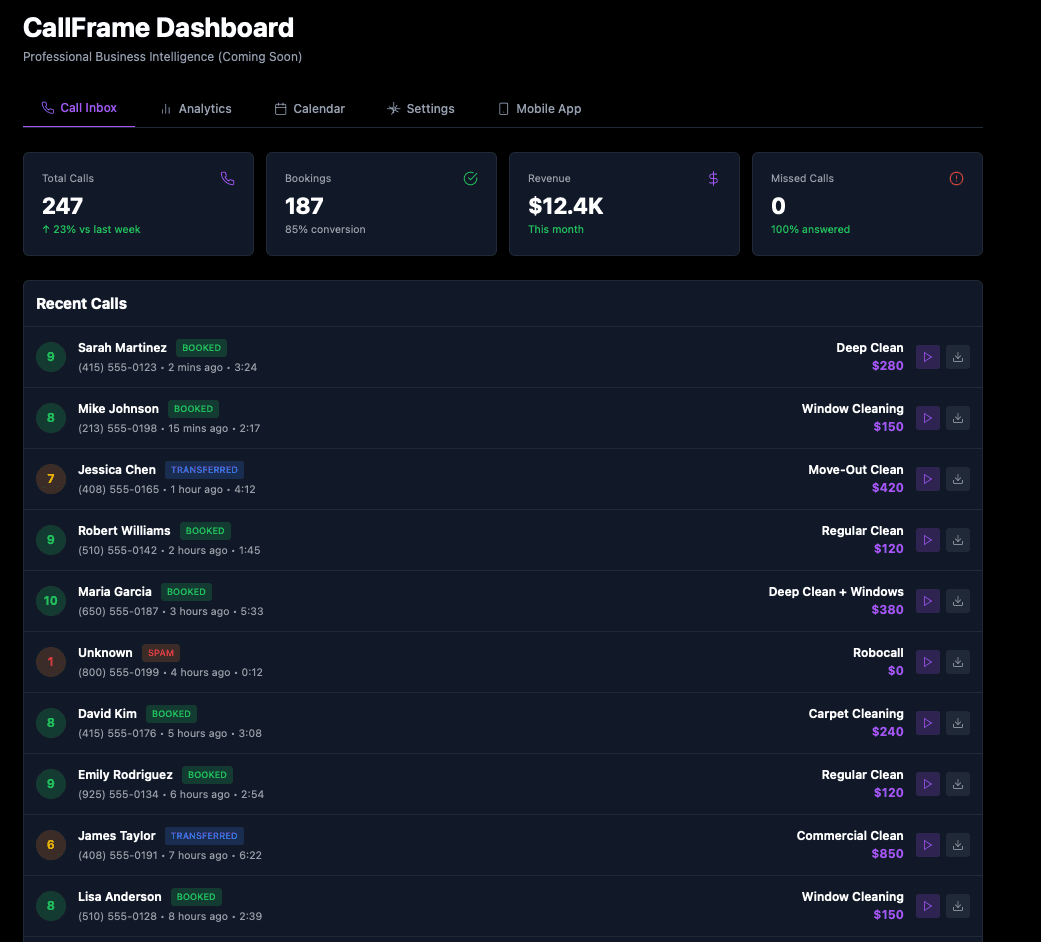Click the TRANSFERRED badge on Jessica Chen's row

204,470
